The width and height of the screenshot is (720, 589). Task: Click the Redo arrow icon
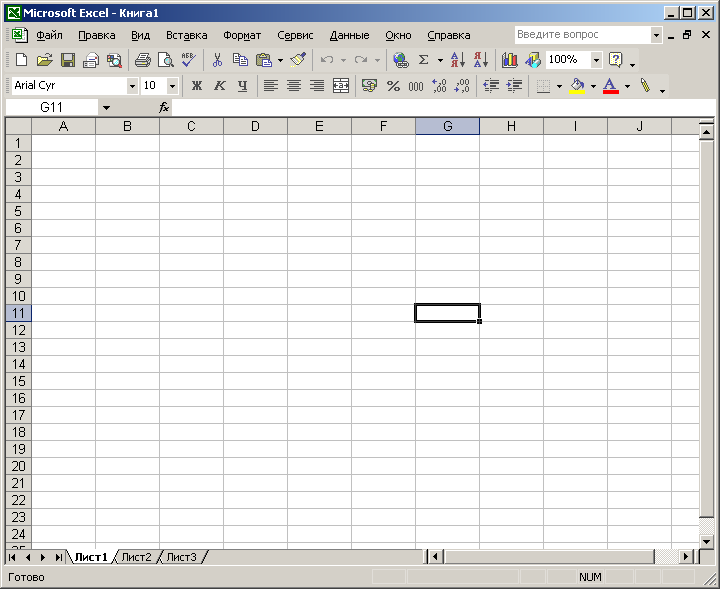(x=360, y=60)
